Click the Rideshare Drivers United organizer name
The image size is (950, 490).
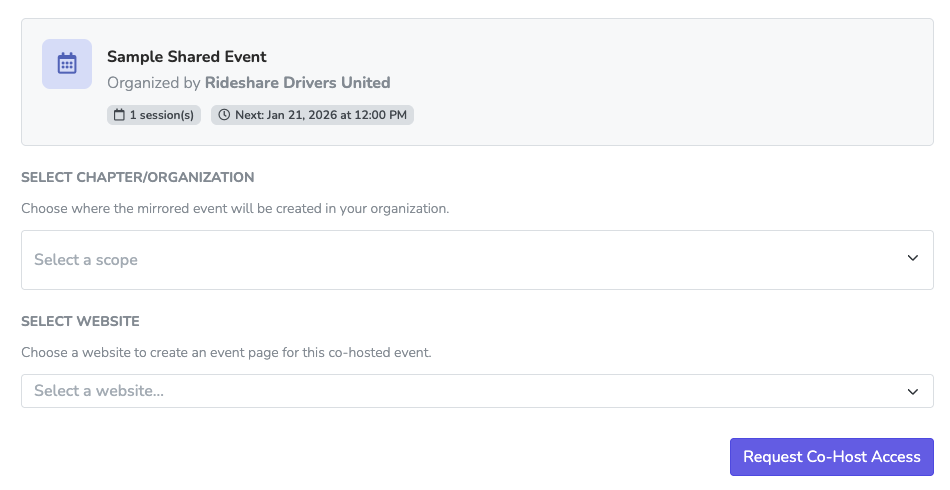(x=297, y=83)
